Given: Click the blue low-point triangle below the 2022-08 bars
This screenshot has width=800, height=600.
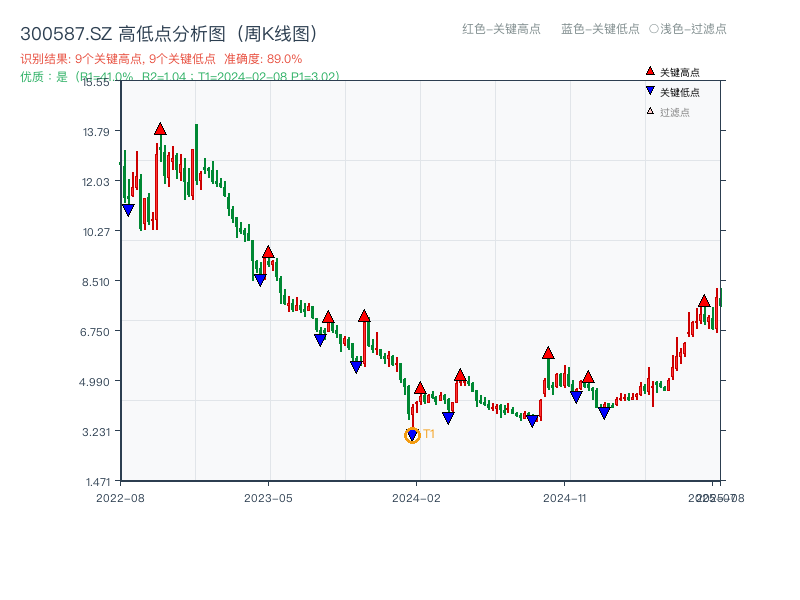Looking at the screenshot, I should 126,209.
